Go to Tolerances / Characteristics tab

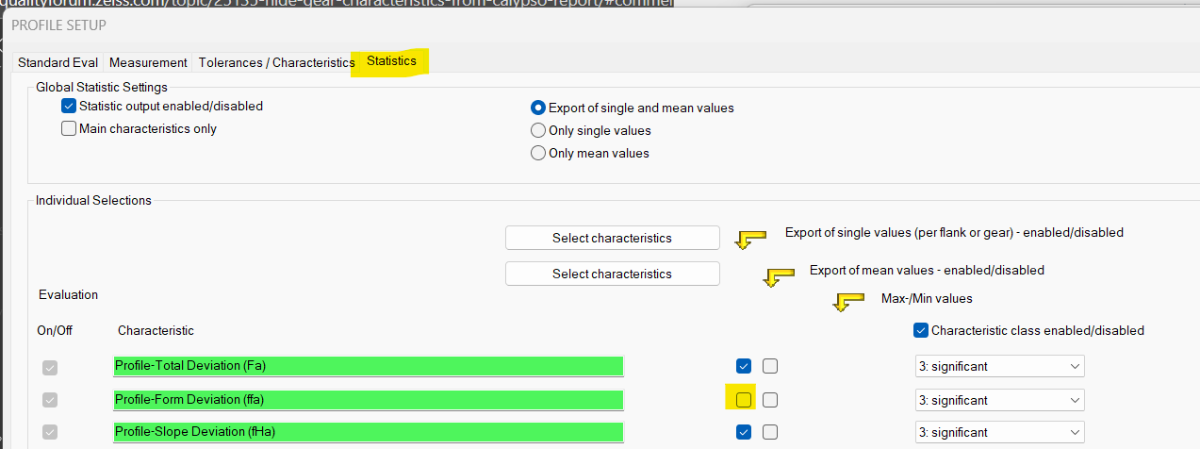coord(276,62)
